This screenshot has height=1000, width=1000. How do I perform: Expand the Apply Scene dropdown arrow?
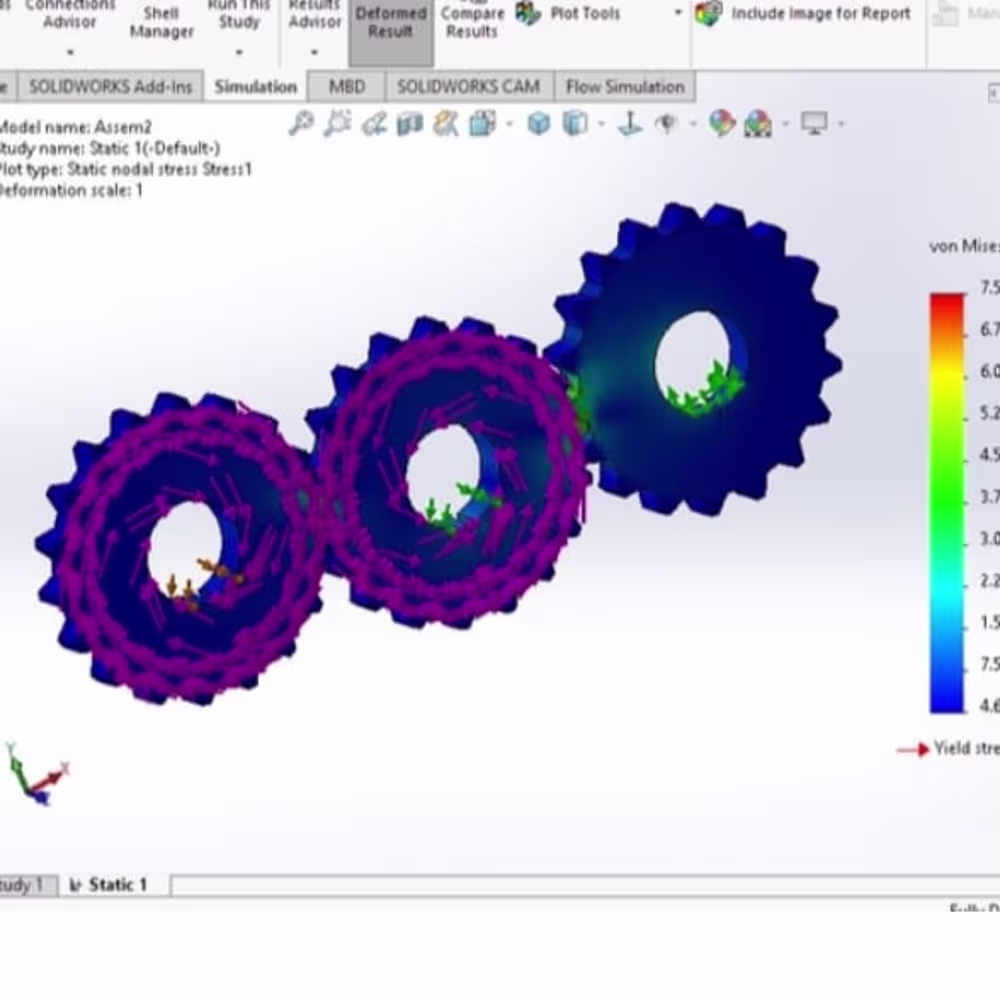point(786,124)
